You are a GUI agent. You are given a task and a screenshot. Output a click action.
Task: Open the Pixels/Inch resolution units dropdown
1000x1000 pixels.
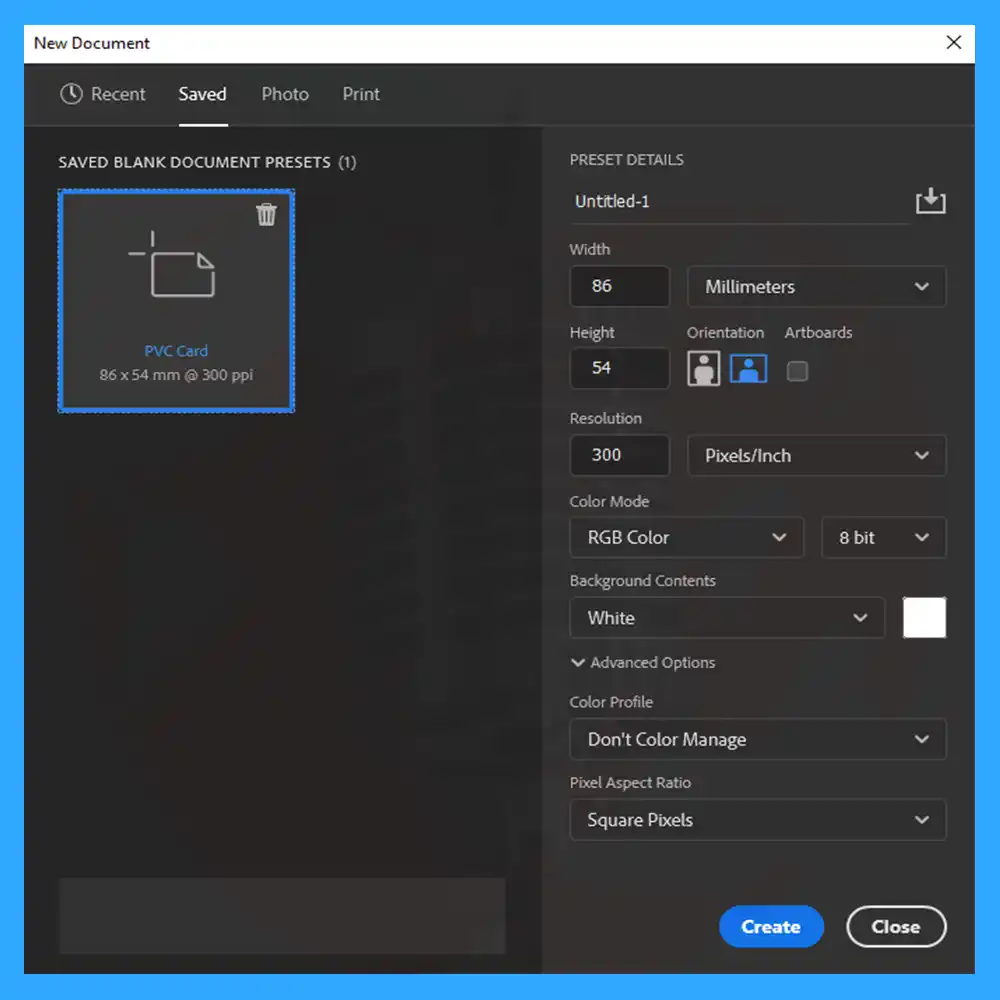[816, 455]
